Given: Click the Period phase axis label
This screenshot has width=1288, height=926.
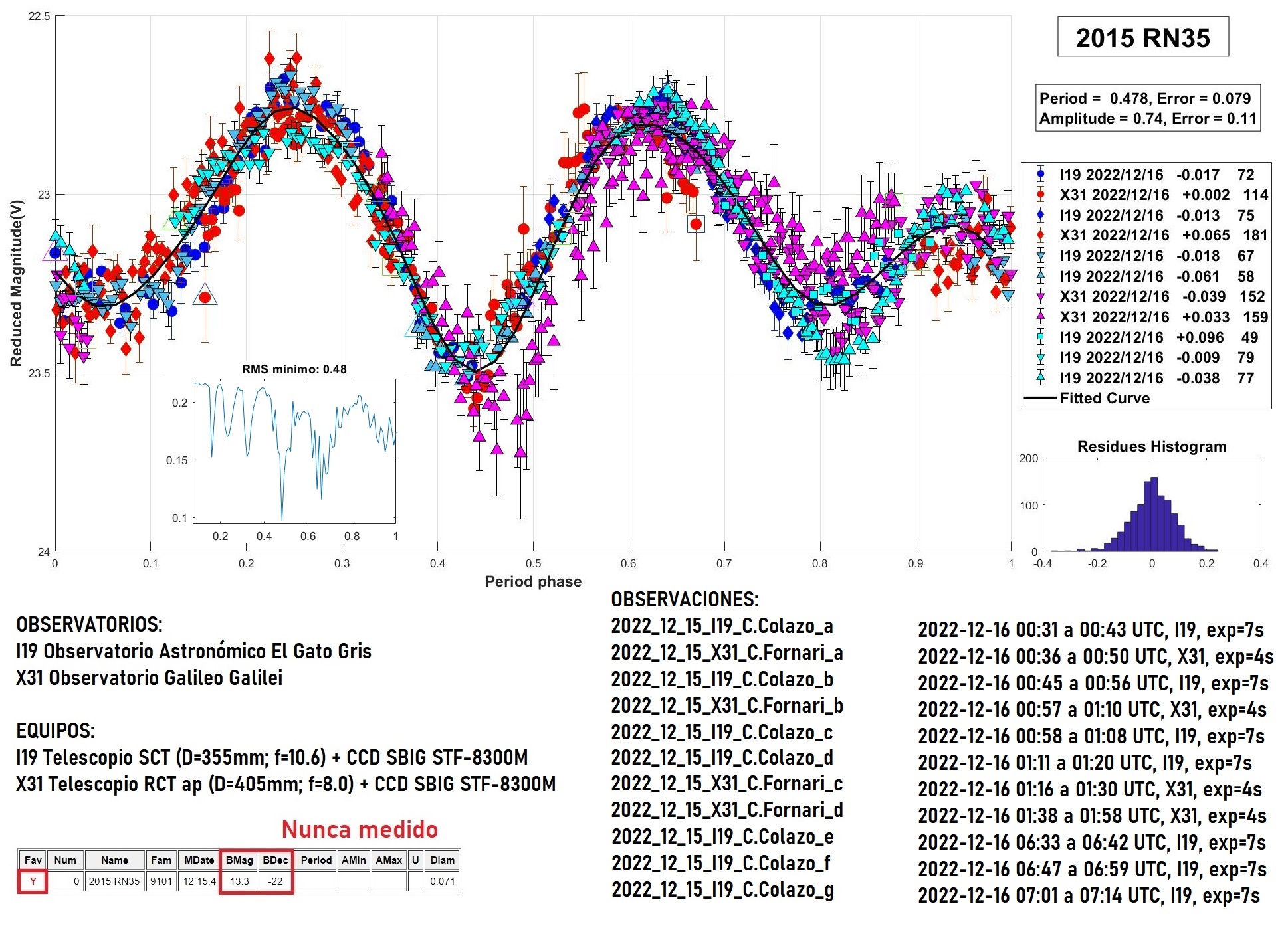Looking at the screenshot, I should click(533, 581).
